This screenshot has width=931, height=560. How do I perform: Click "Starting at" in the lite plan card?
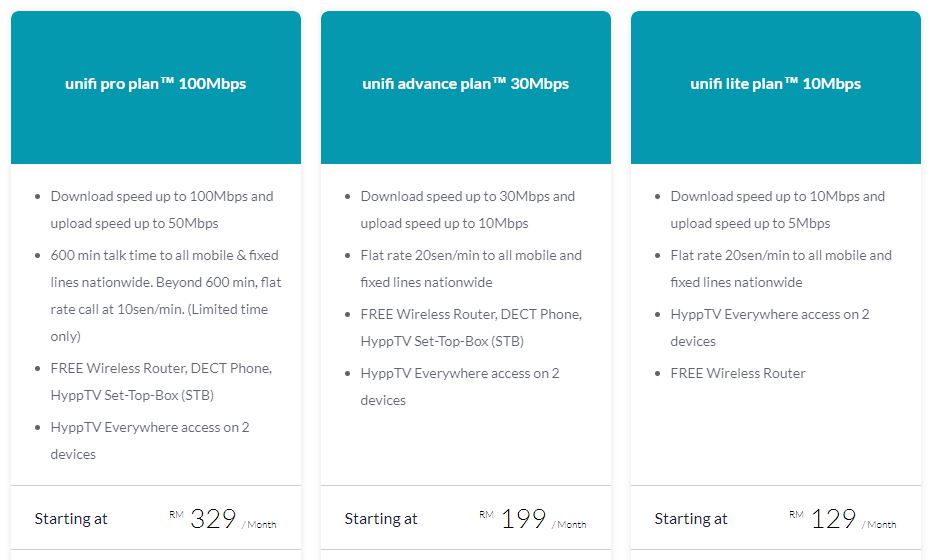691,519
